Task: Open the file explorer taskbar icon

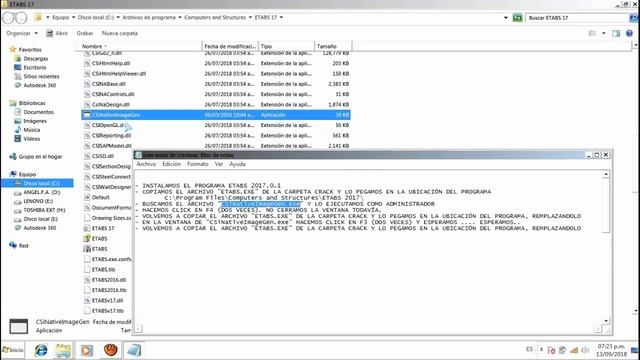Action: pyautogui.click(x=63, y=350)
